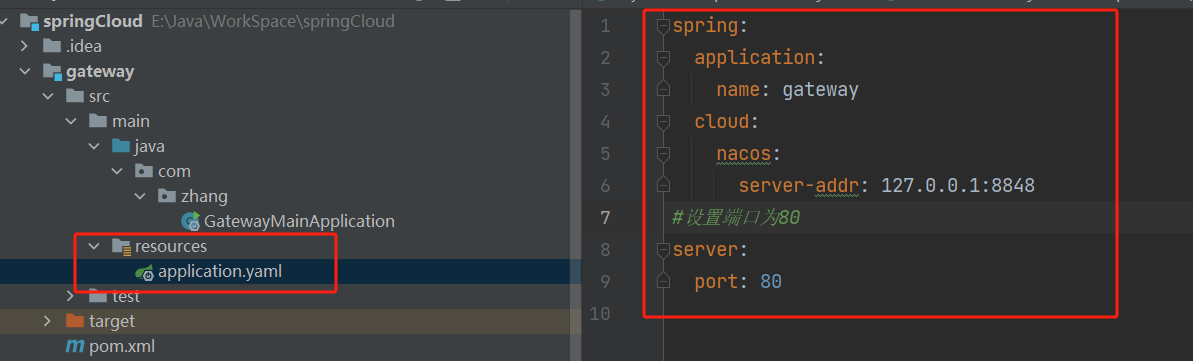The image size is (1193, 361).
Task: Click the 'server-addr' key on line 6
Action: [798, 186]
